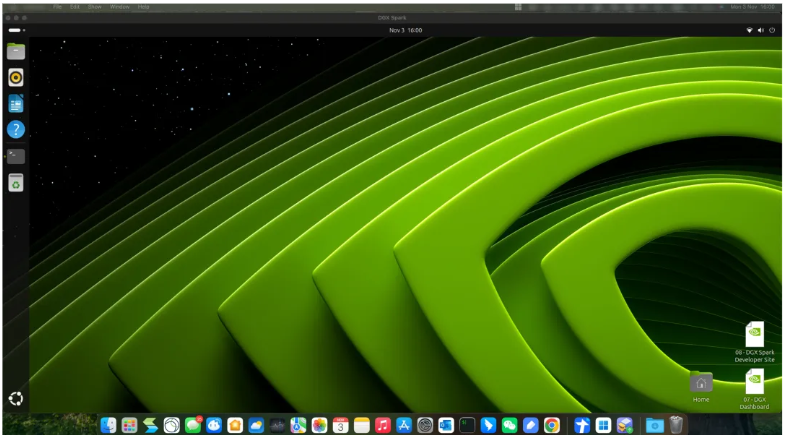785x435 pixels.
Task: Click the Show Applications Ubuntu logo
Action: [16, 398]
